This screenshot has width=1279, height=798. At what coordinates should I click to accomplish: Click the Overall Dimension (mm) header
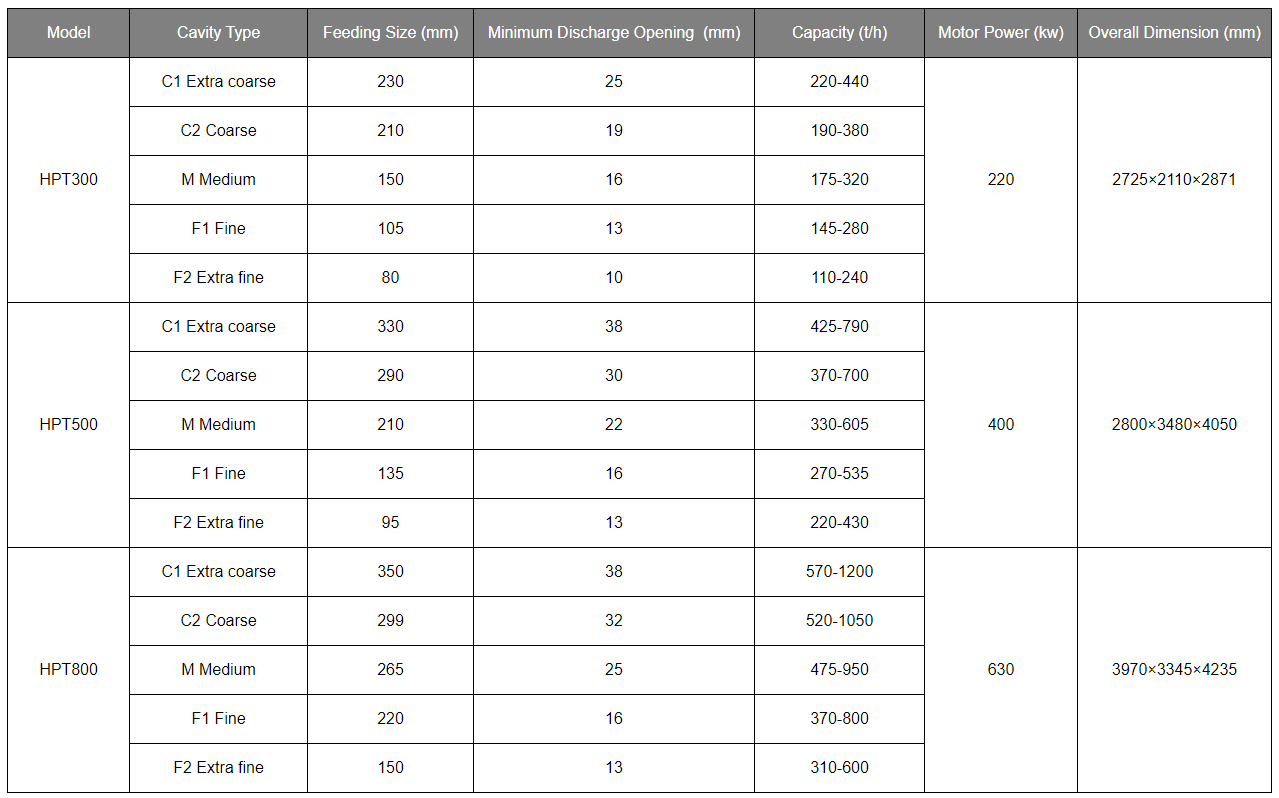1174,32
